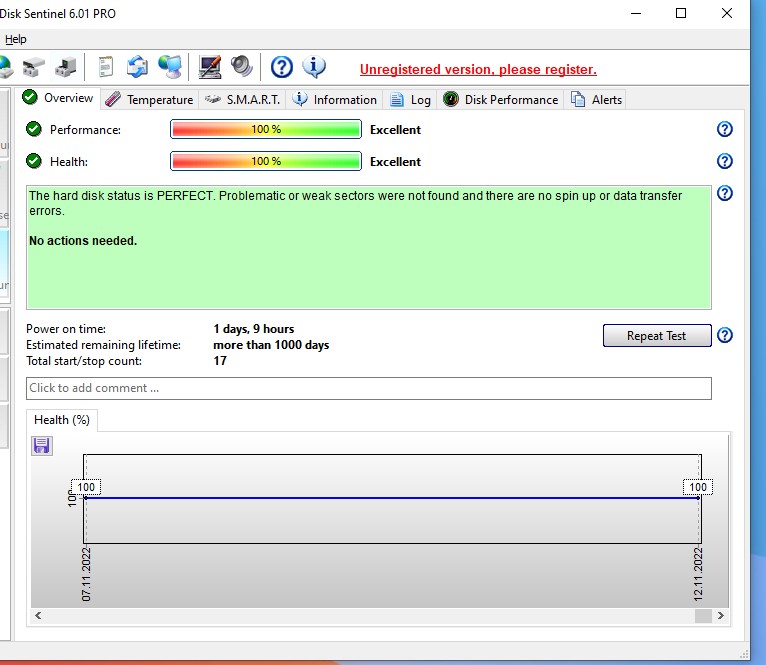
Task: Click the blue question mark toolbar icon
Action: [x=282, y=67]
